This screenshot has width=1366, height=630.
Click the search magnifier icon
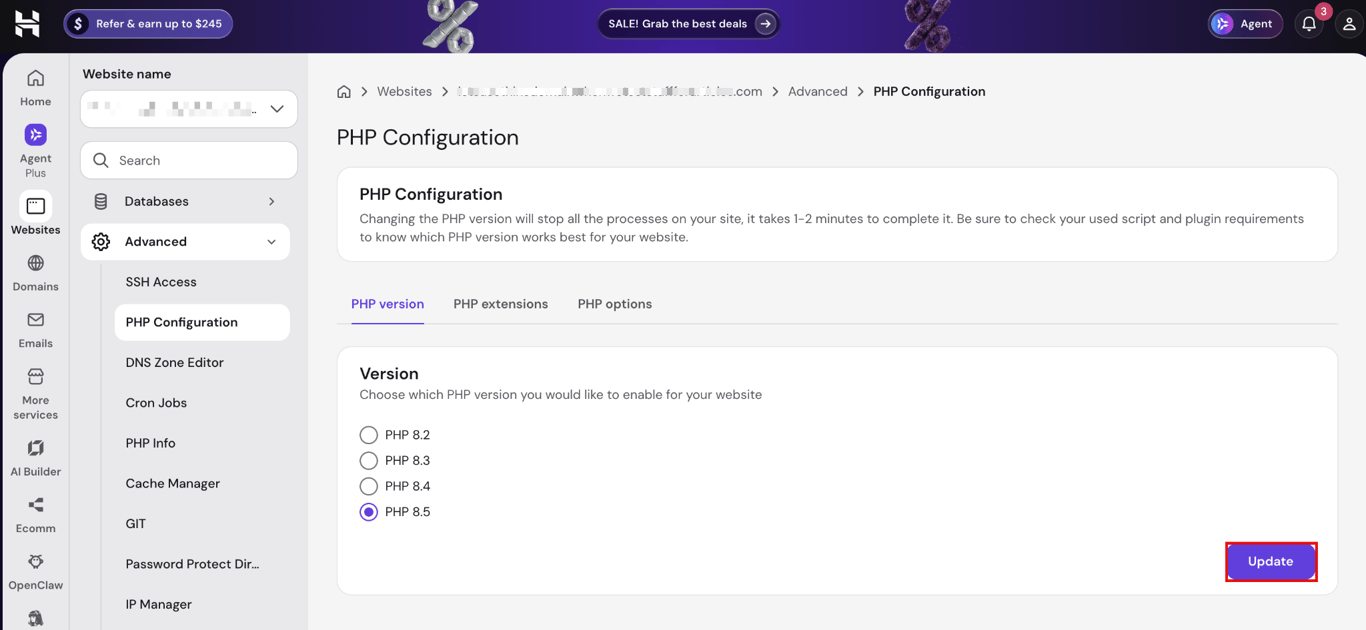tap(101, 160)
